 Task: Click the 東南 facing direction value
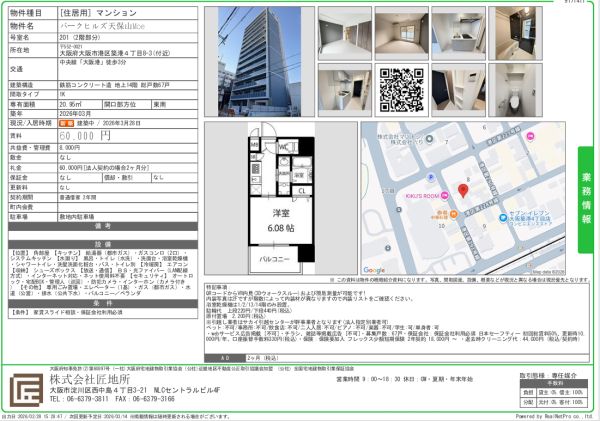(x=160, y=104)
